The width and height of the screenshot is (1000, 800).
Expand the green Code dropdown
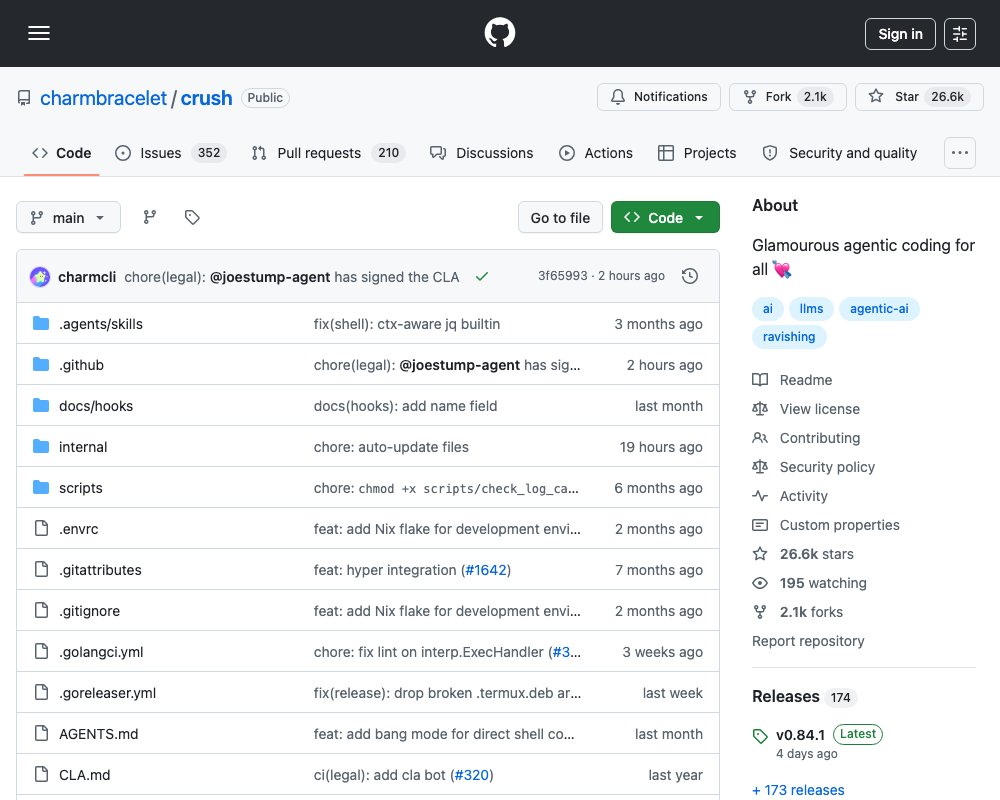pyautogui.click(x=665, y=218)
